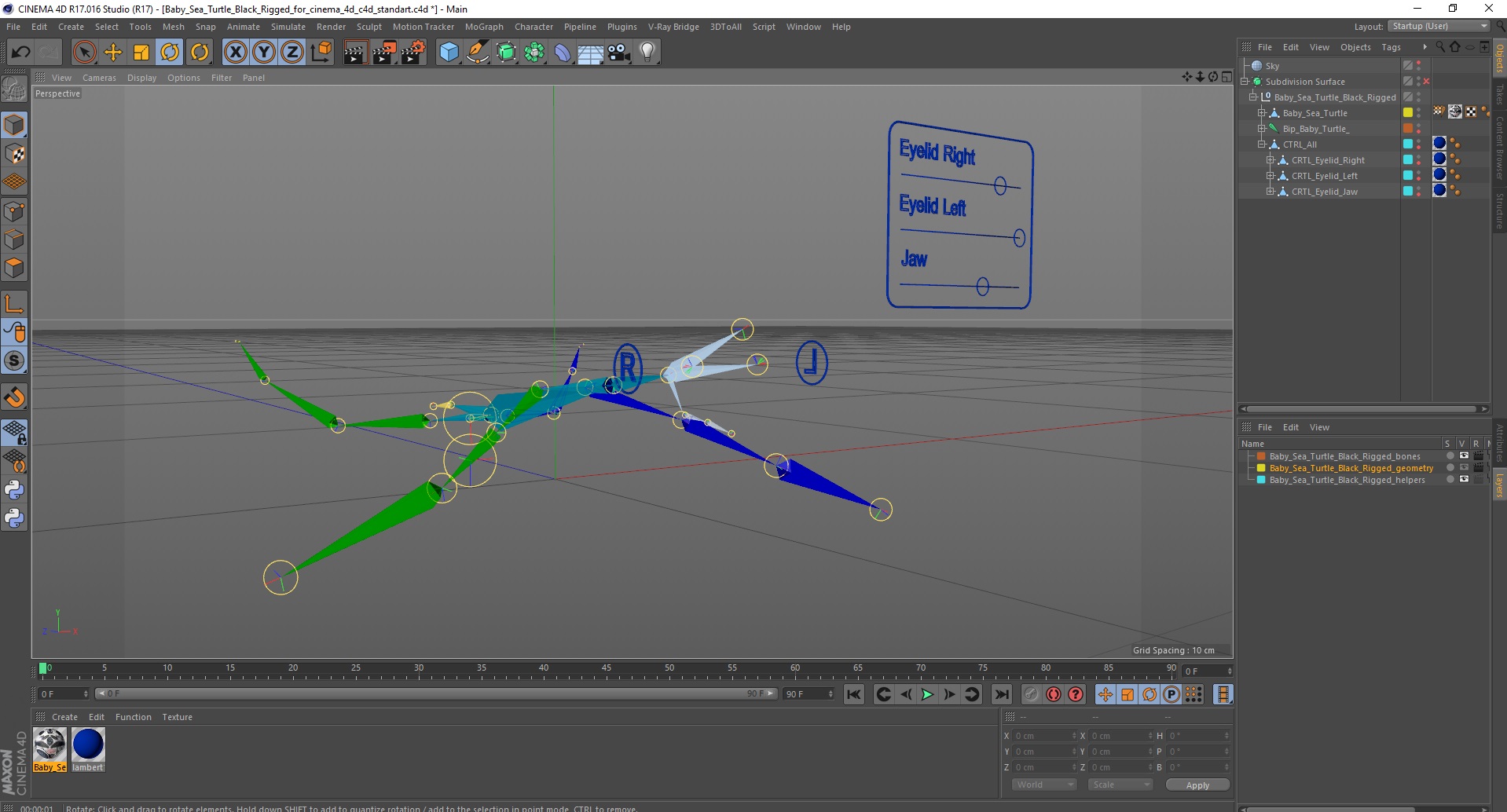Open the MoGraph menu
This screenshot has height=812, width=1507.
click(x=484, y=27)
